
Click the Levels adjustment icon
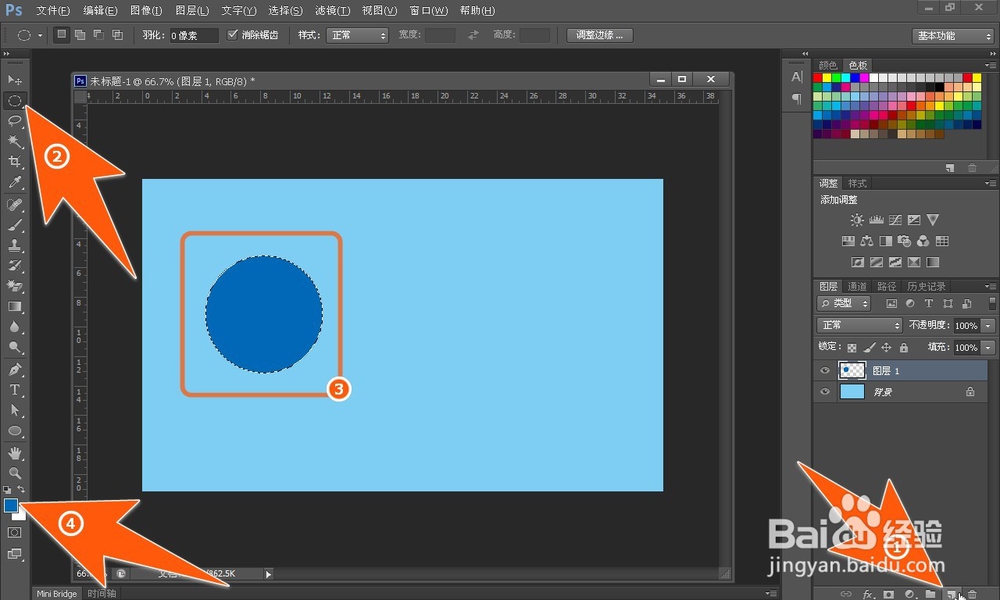pyautogui.click(x=876, y=220)
